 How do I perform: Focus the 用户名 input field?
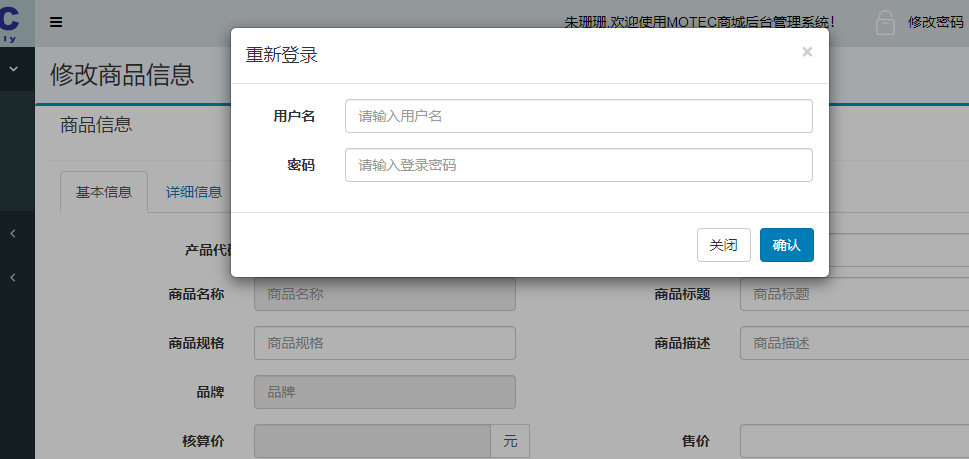click(x=578, y=116)
